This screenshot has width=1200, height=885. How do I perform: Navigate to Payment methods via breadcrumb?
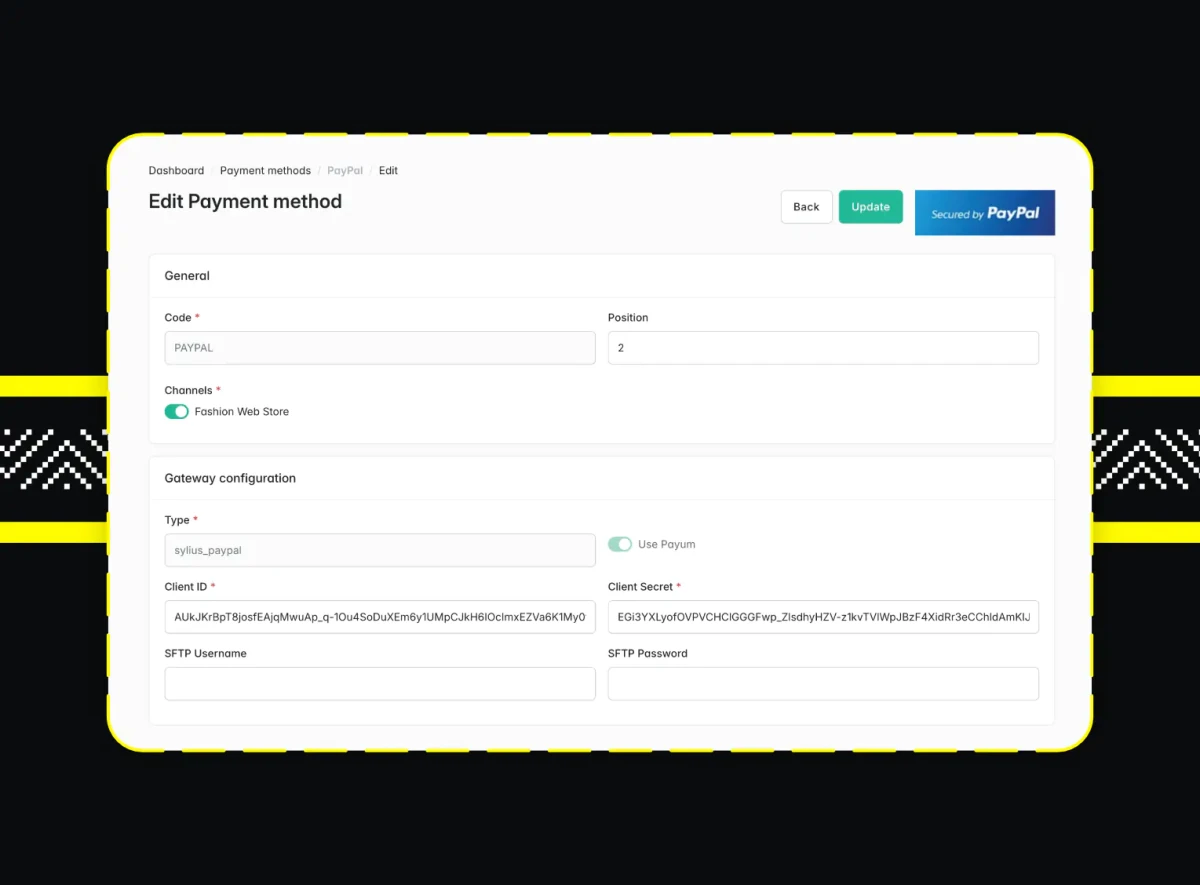pyautogui.click(x=265, y=170)
